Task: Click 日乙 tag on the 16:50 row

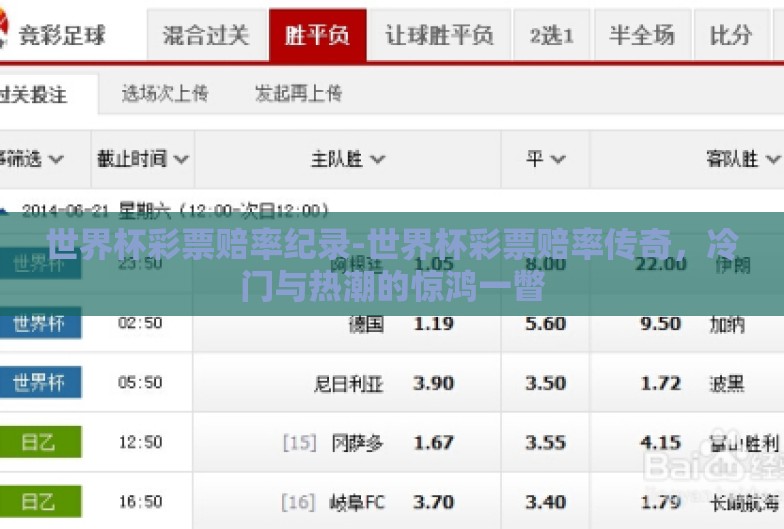Action: click(40, 502)
